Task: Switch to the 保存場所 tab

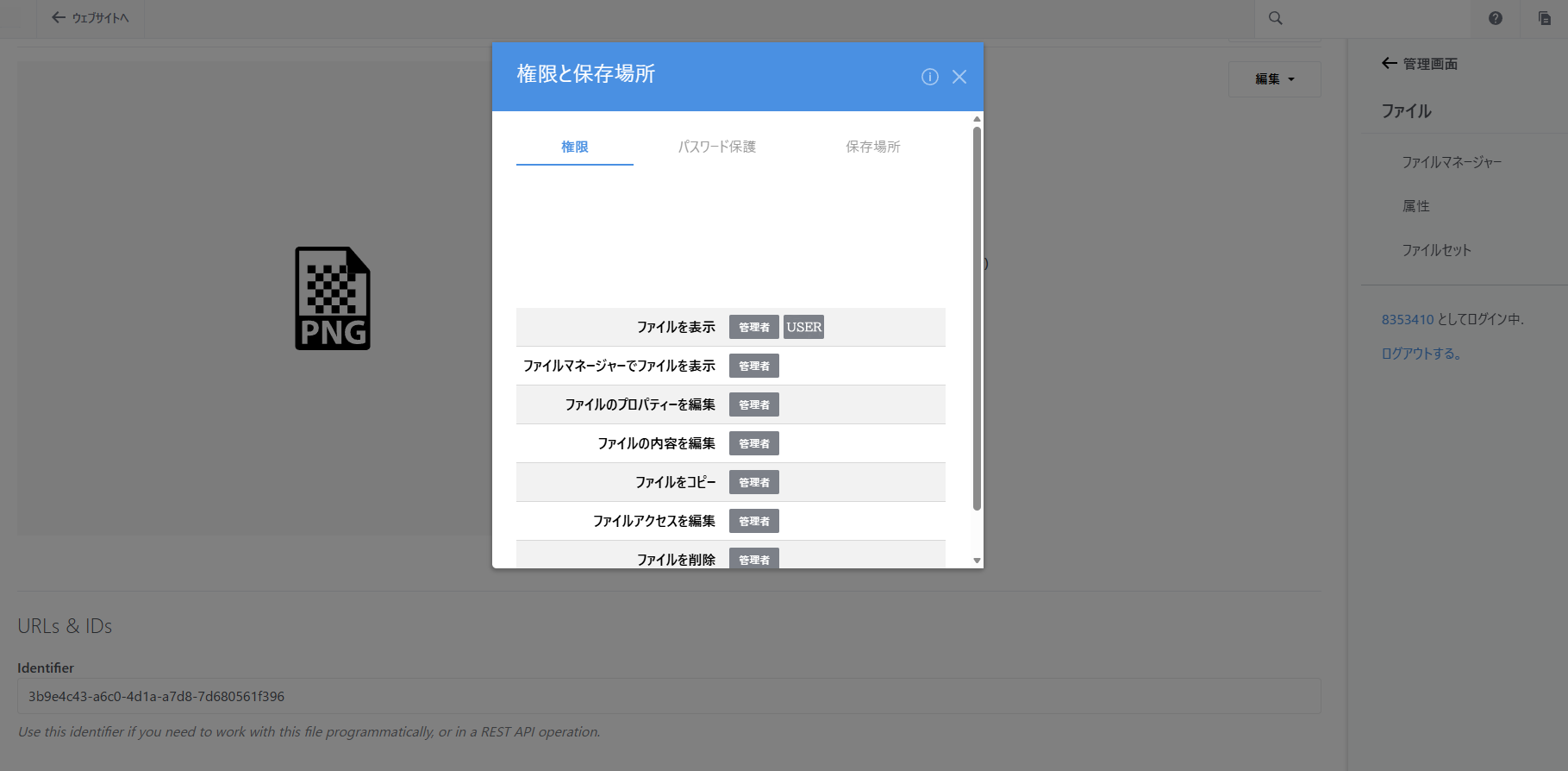Action: click(x=872, y=147)
